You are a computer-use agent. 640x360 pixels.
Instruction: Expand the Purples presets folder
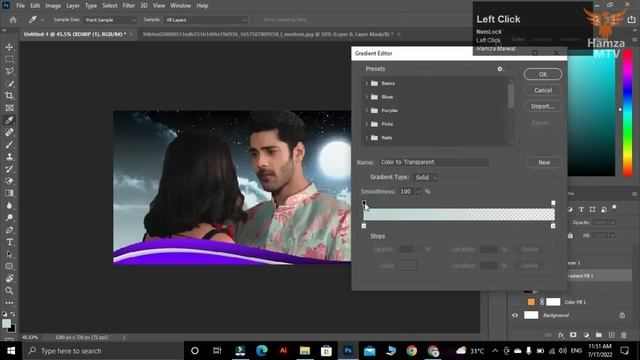(367, 111)
